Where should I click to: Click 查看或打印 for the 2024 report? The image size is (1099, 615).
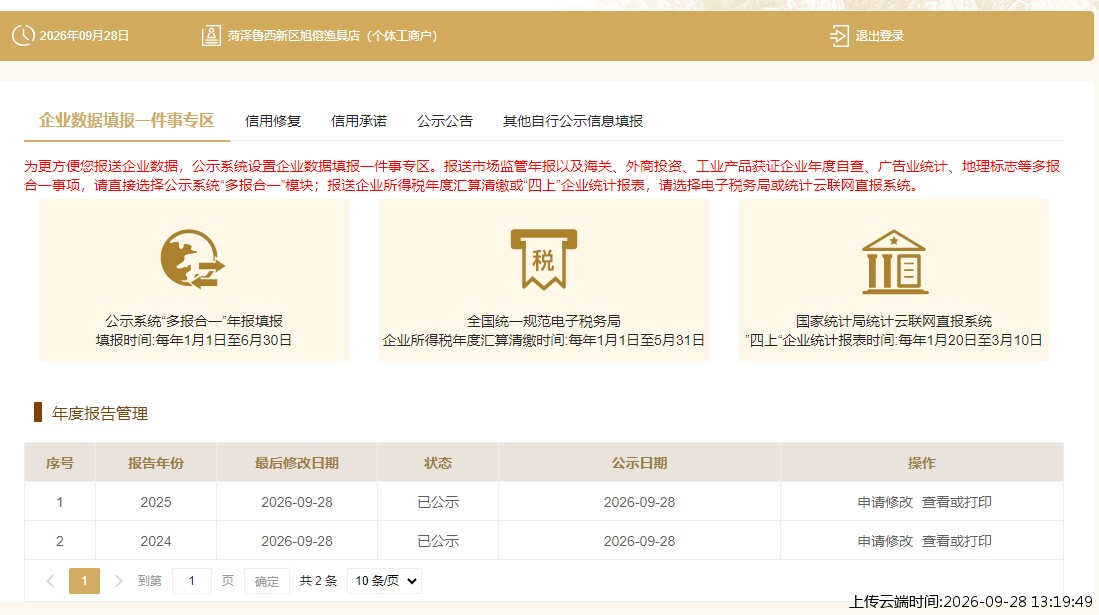point(957,541)
